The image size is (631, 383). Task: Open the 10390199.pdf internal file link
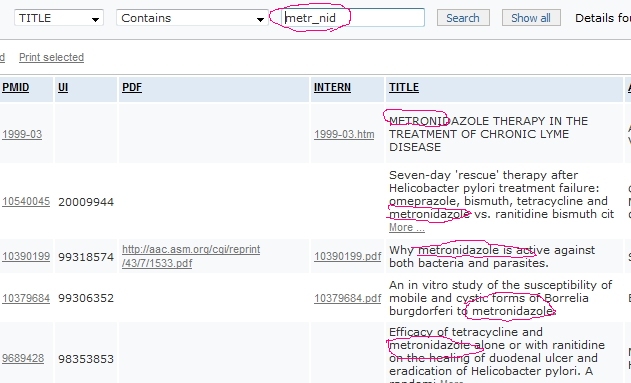click(x=348, y=256)
